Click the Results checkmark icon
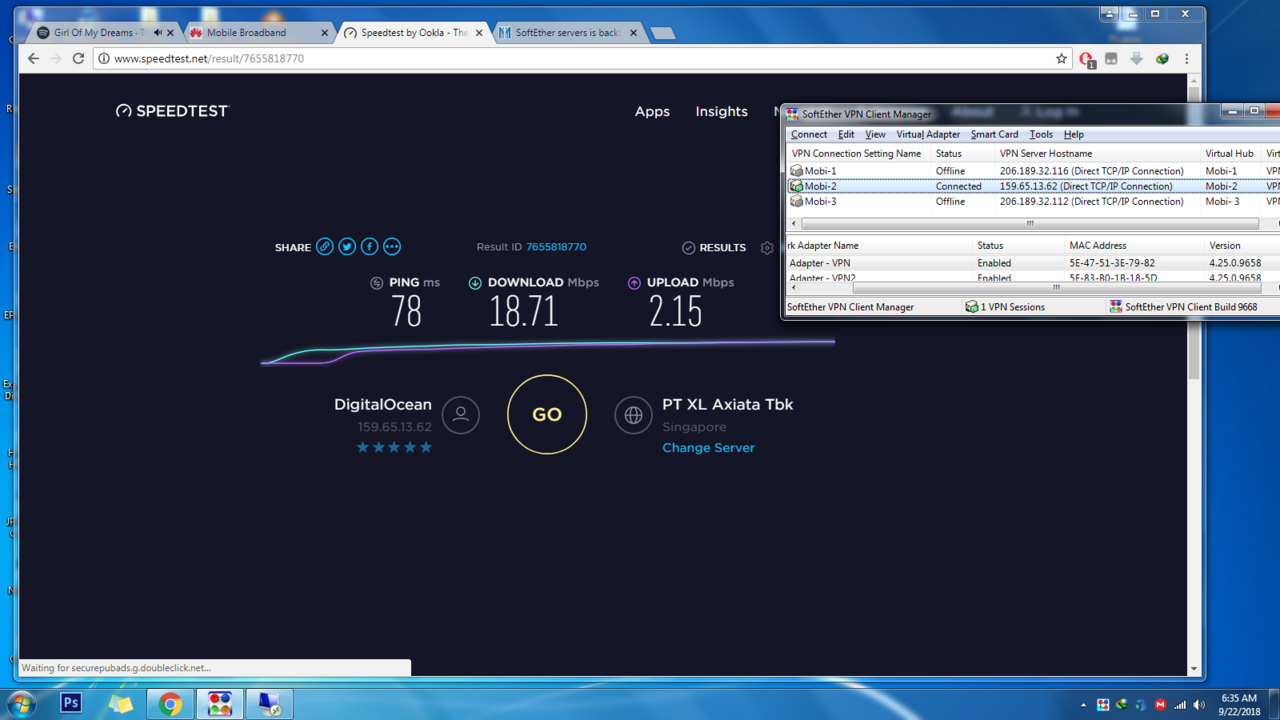This screenshot has height=720, width=1280. (688, 248)
